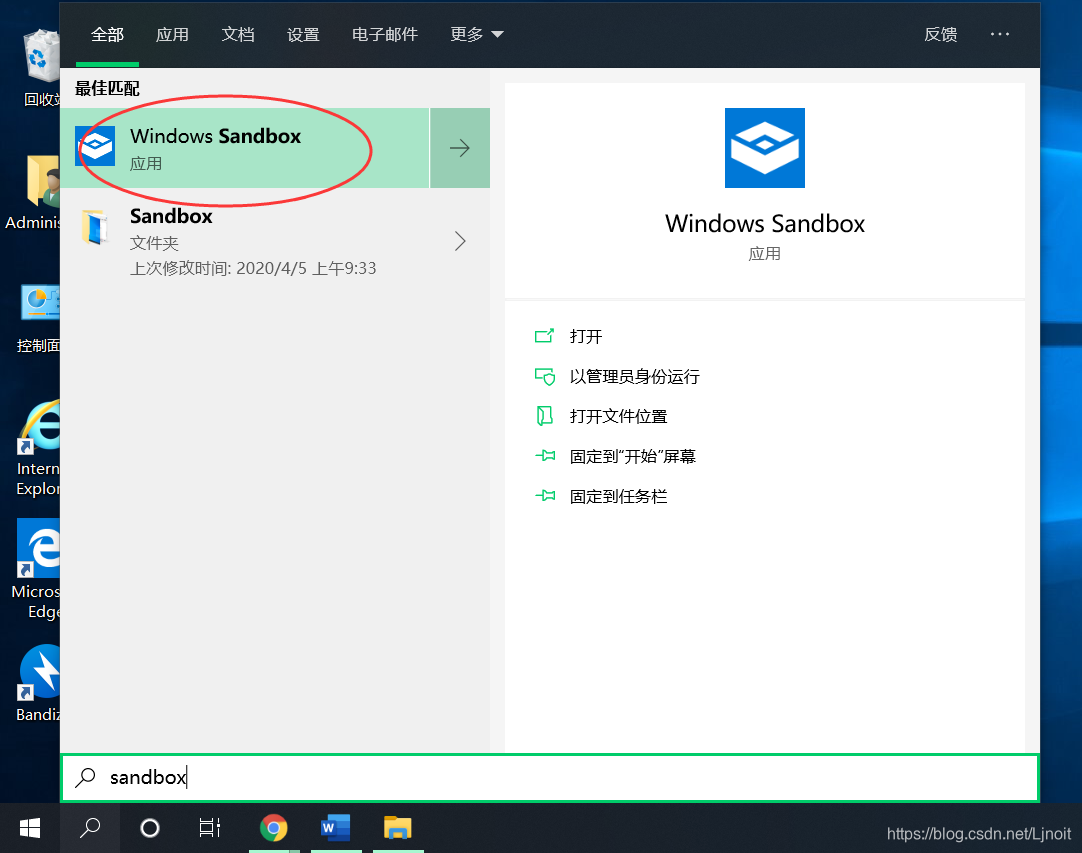Switch to the 应用 tab
The height and width of the screenshot is (853, 1082).
[172, 35]
